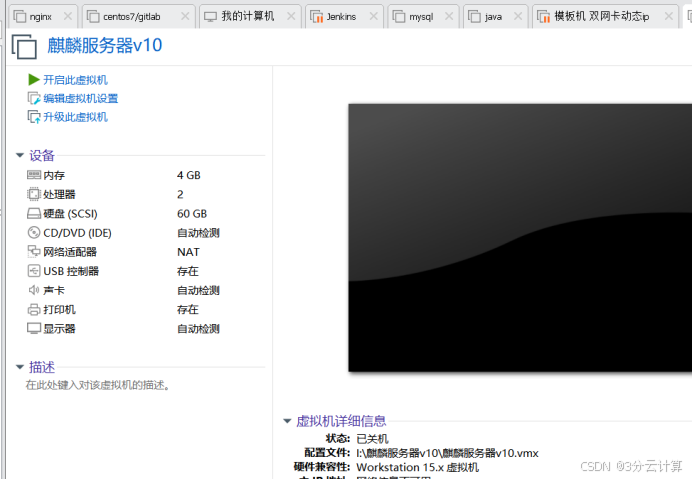Select the 声卡 device label
This screenshot has height=480, width=692.
click(x=54, y=290)
